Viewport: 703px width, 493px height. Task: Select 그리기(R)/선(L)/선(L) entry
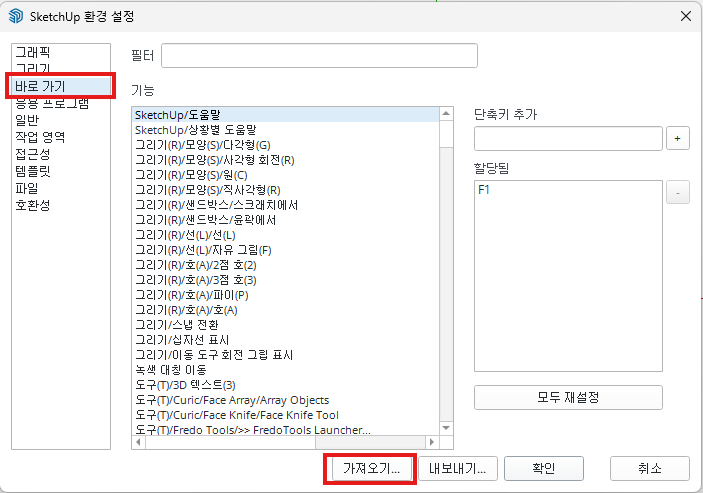coord(286,235)
